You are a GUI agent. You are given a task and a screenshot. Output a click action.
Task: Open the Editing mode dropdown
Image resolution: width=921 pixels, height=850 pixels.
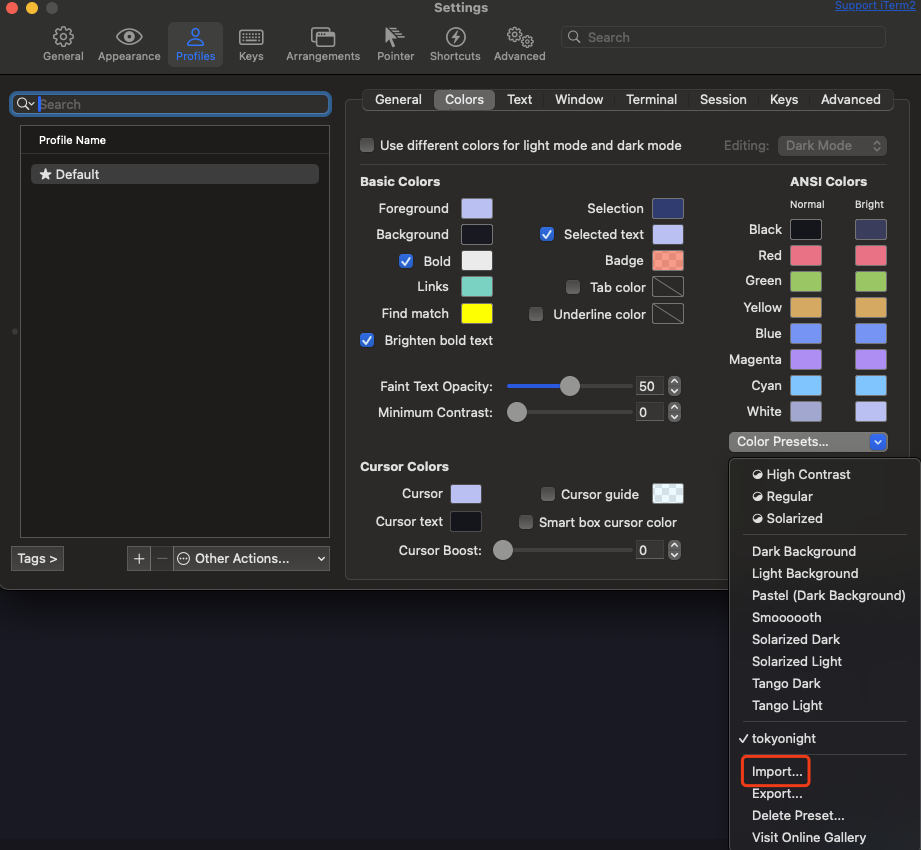pyautogui.click(x=832, y=145)
